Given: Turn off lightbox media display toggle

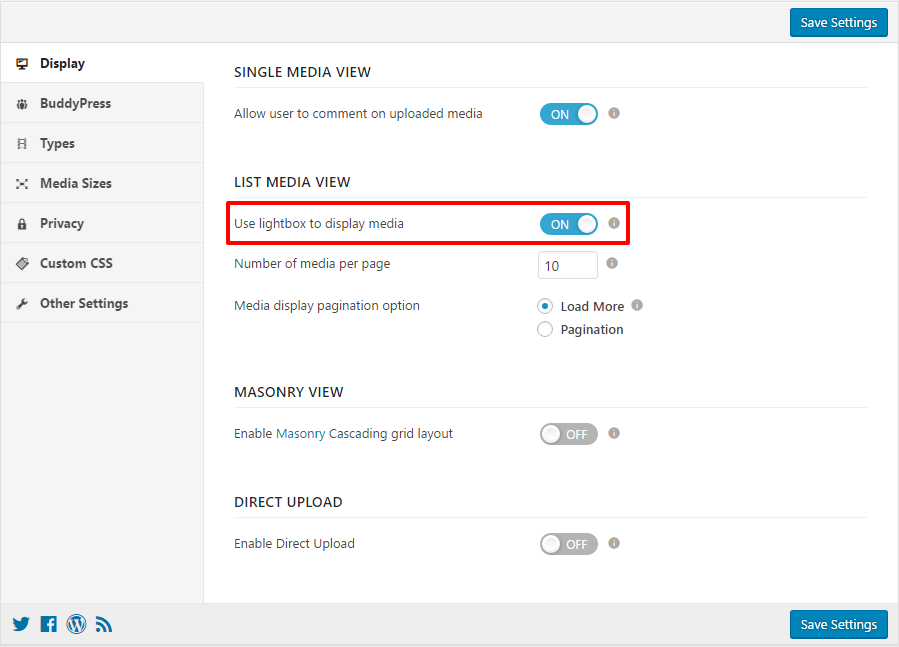Looking at the screenshot, I should point(568,224).
